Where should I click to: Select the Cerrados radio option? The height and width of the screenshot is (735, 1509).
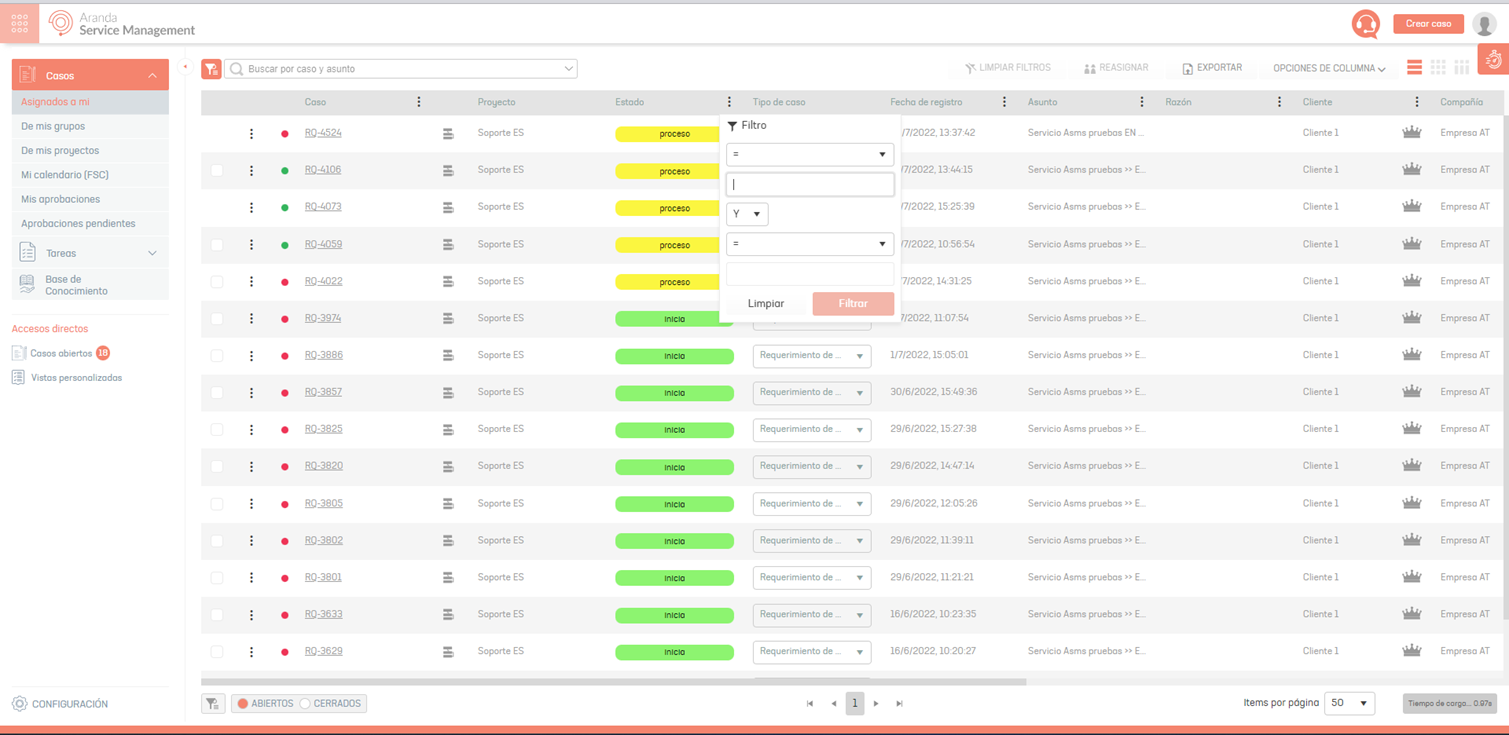point(306,704)
